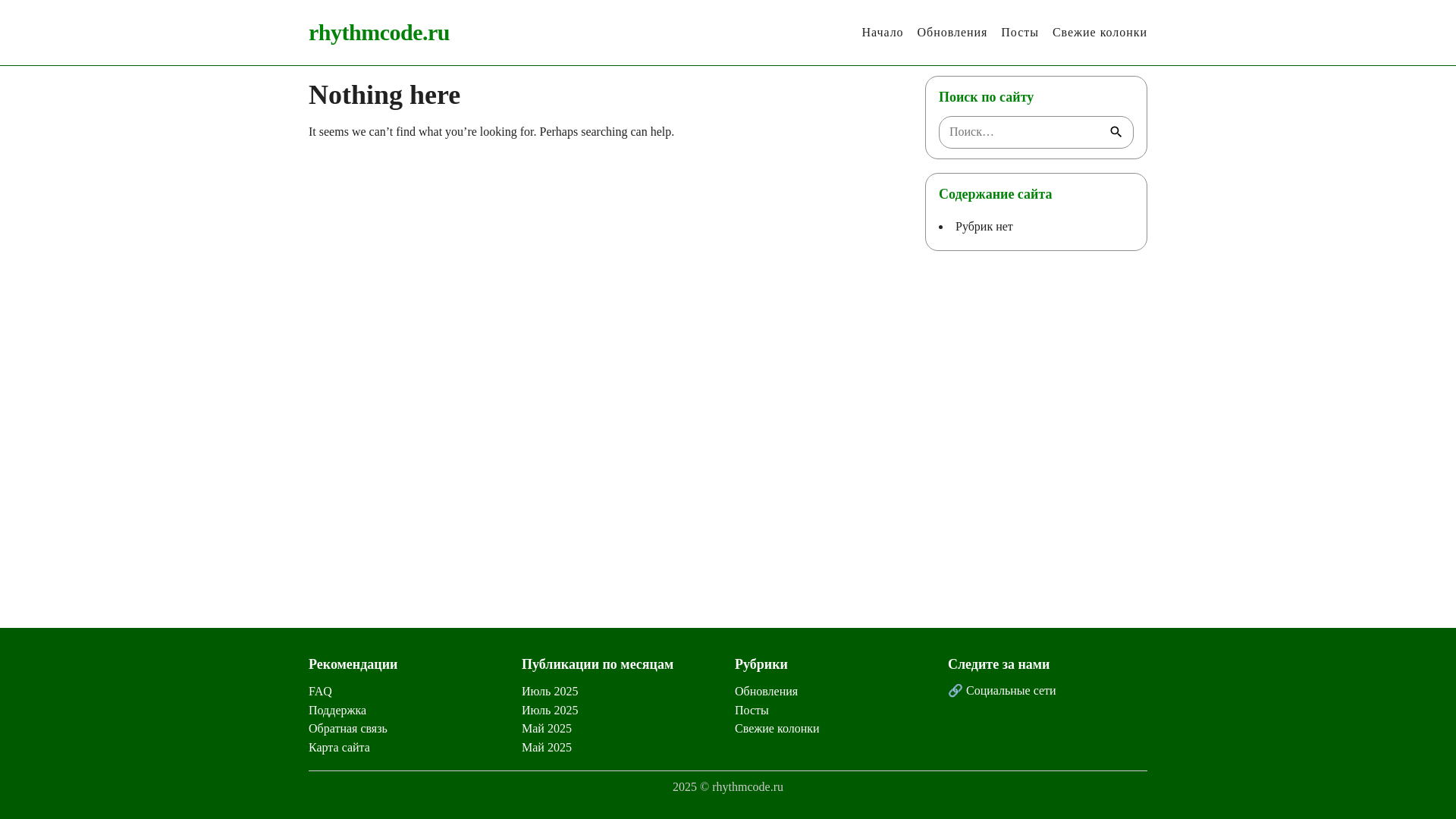Go to Начало in the top menu
This screenshot has height=819, width=1456.
(x=882, y=33)
